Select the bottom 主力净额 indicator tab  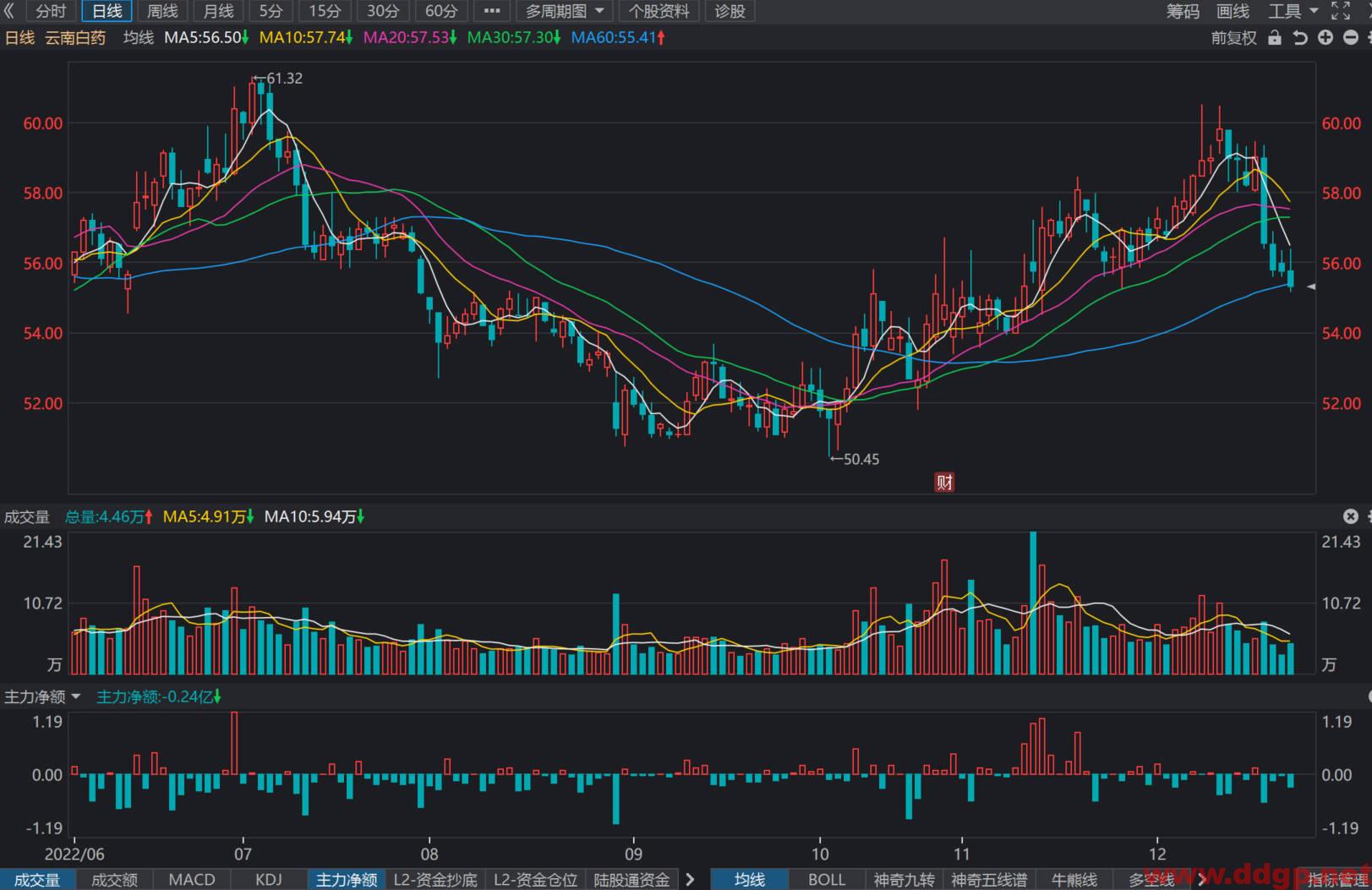click(347, 880)
